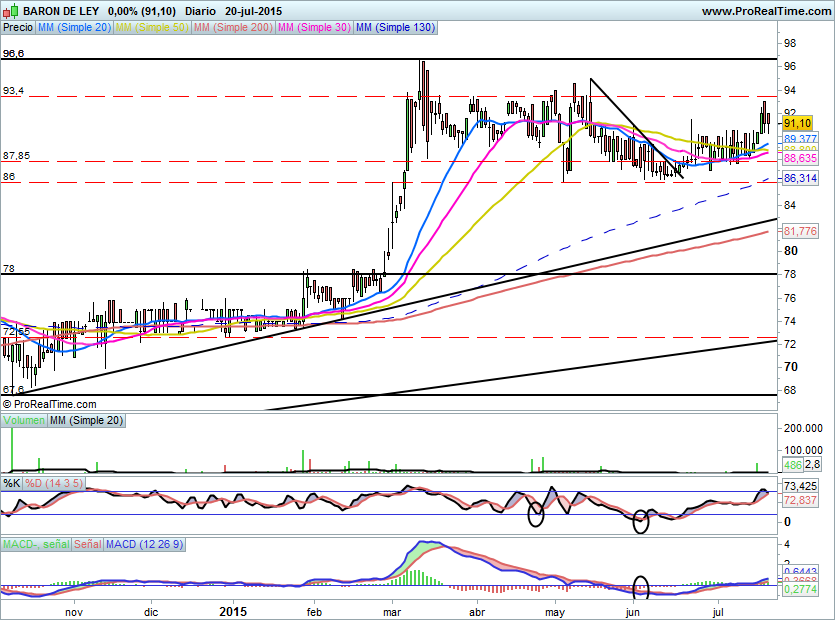The image size is (835, 620).
Task: Click the 86 support level label
Action: pyautogui.click(x=9, y=176)
